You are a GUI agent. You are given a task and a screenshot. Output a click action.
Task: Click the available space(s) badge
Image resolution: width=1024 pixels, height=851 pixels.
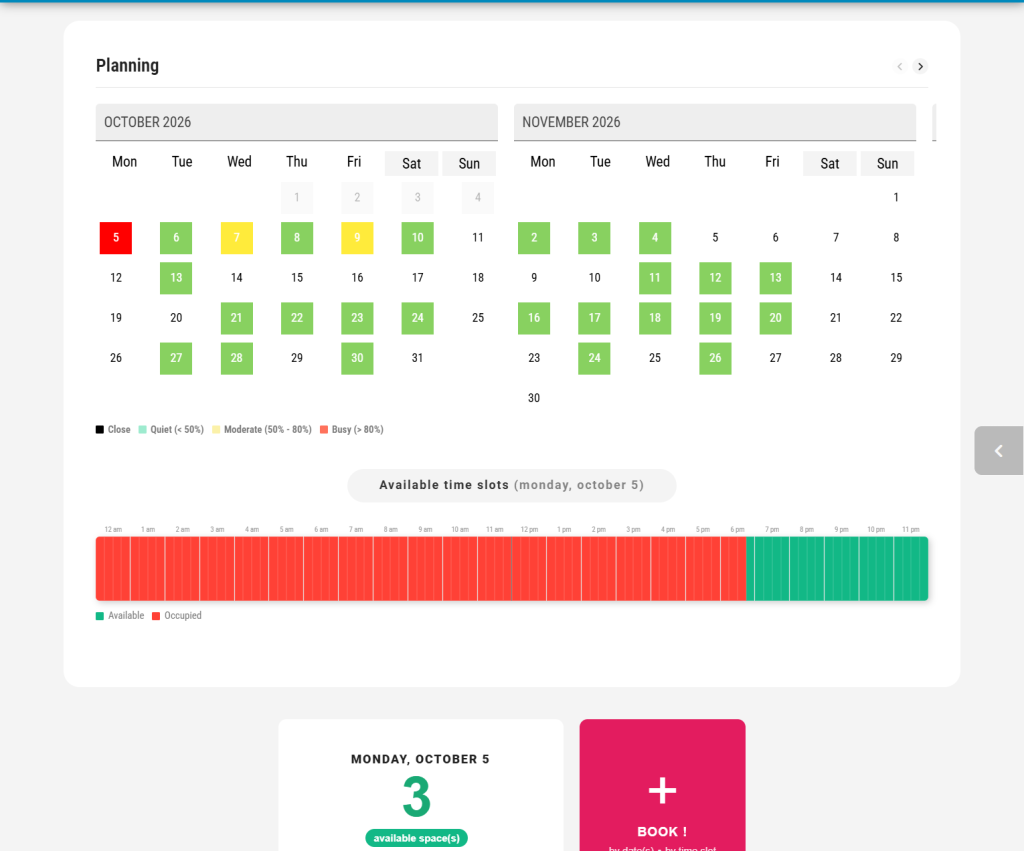tap(416, 838)
